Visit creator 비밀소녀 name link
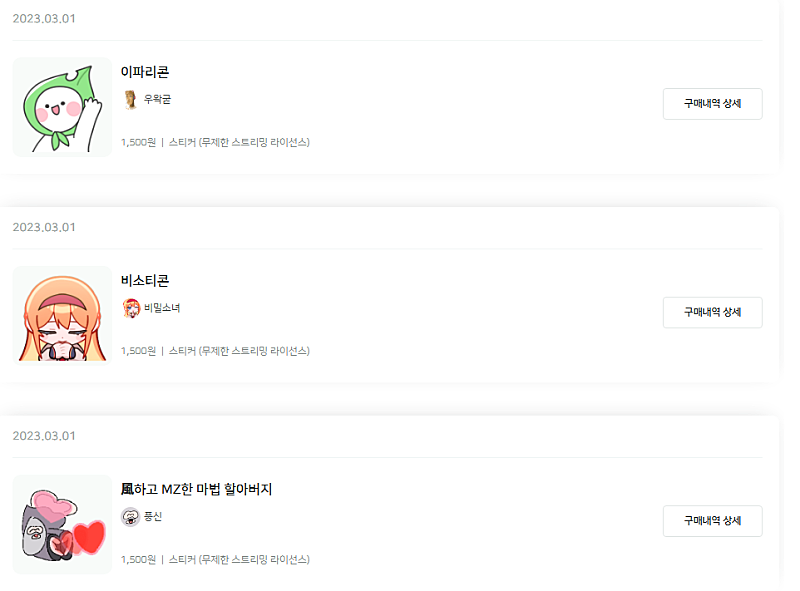800x591 pixels. tap(162, 308)
